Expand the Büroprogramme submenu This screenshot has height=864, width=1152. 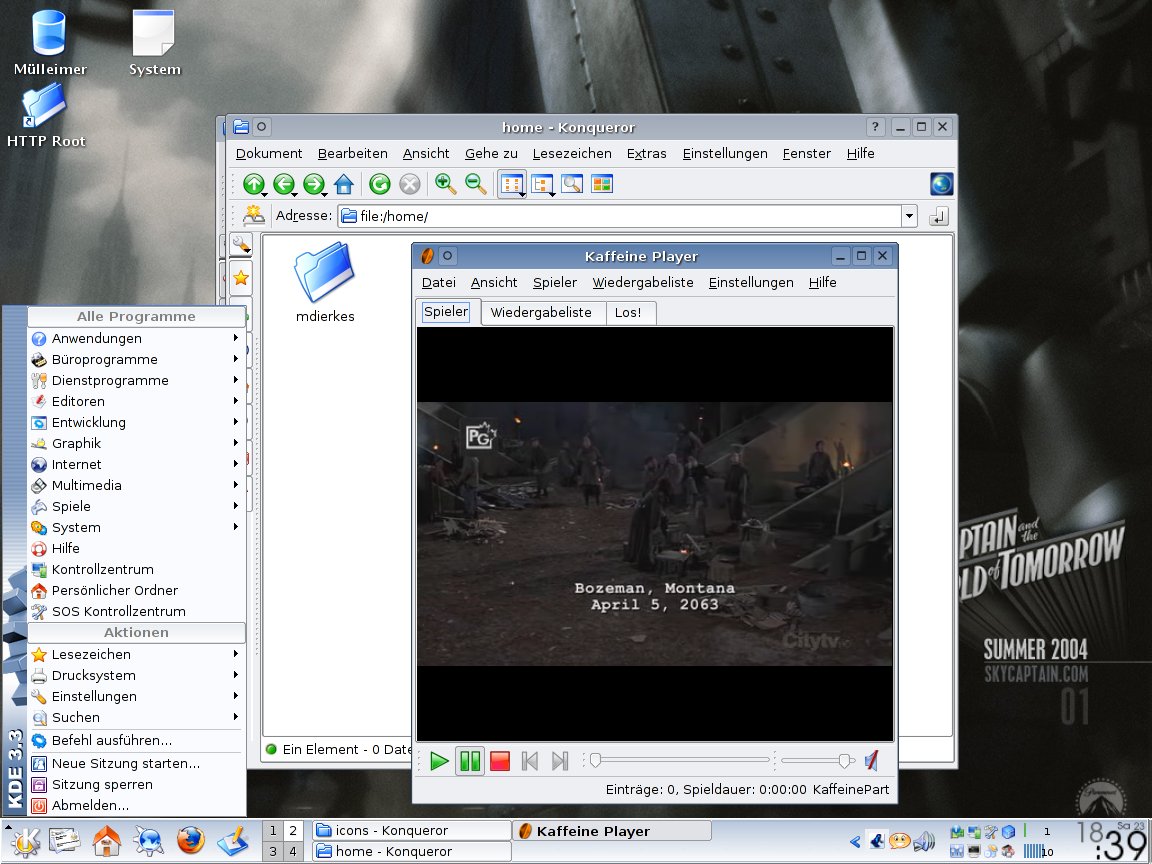136,359
